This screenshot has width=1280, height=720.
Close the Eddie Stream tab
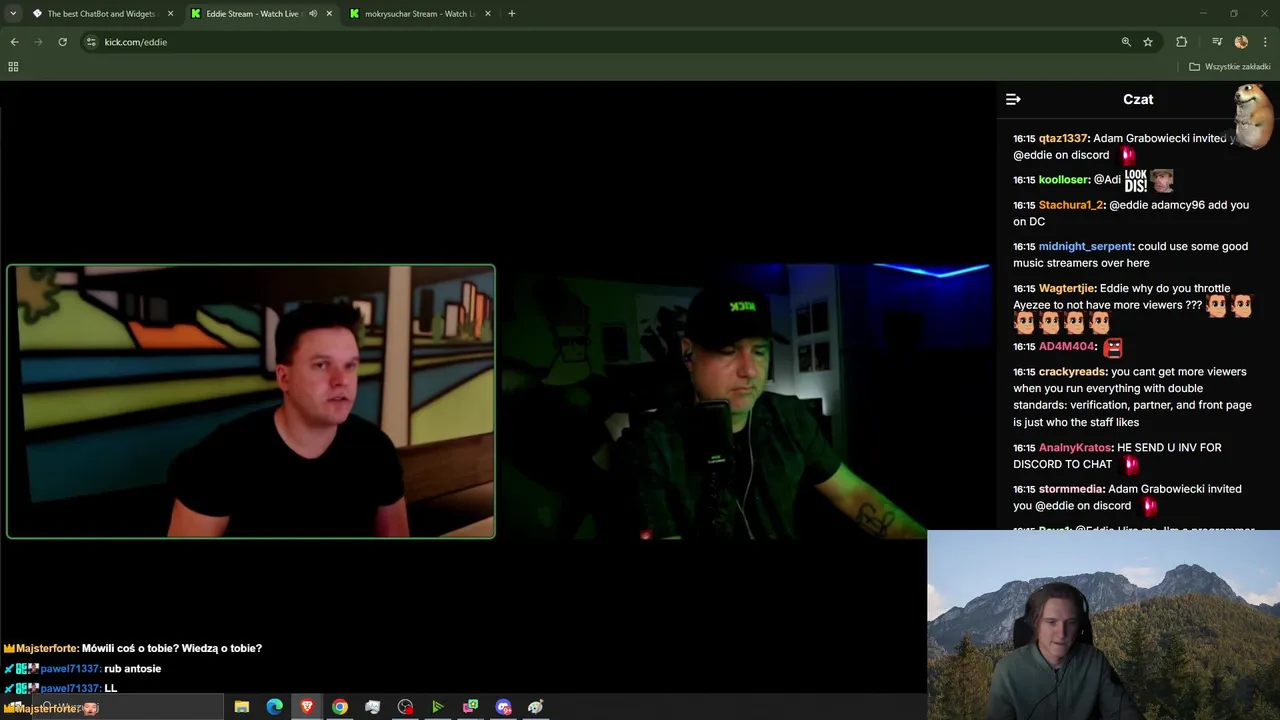[329, 14]
